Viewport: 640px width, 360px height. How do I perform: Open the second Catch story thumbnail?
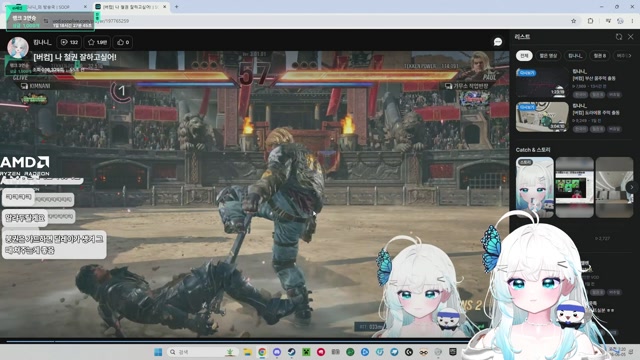(x=574, y=187)
